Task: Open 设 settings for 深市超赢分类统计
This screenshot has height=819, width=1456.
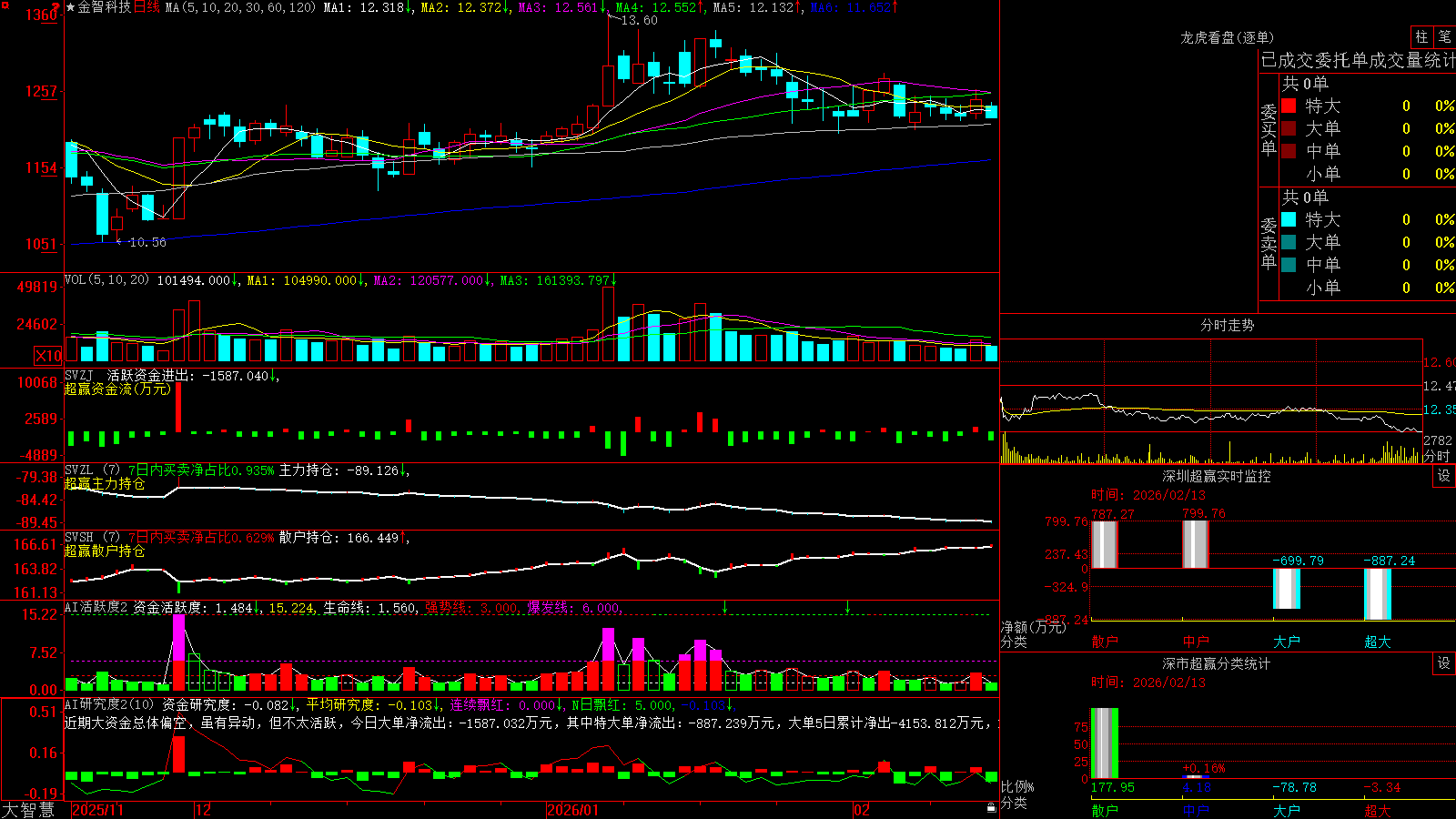Action: pyautogui.click(x=1444, y=663)
